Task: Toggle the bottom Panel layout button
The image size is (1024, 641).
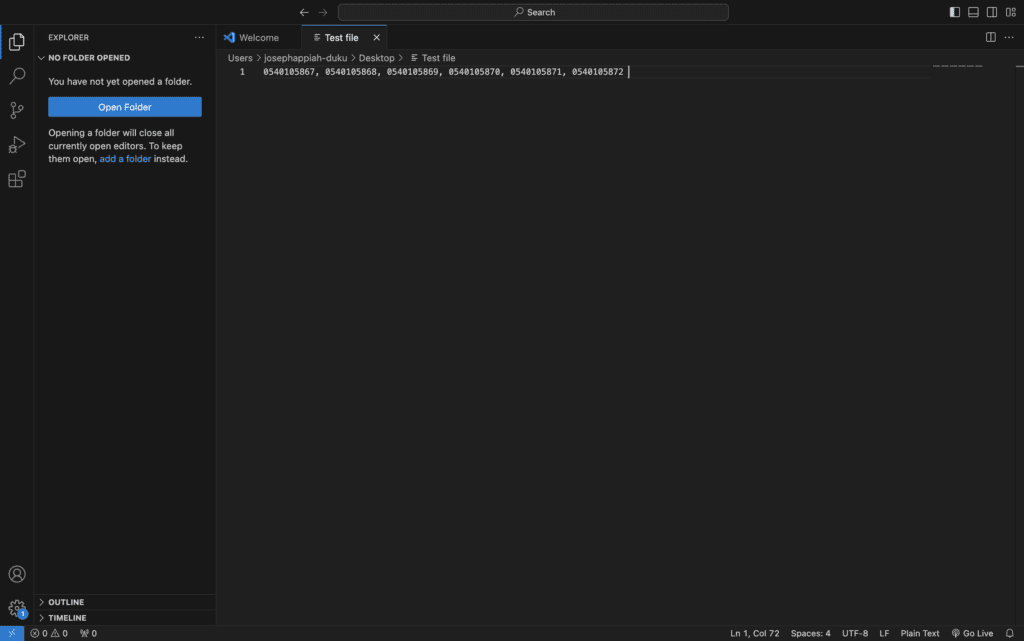Action: pos(973,12)
